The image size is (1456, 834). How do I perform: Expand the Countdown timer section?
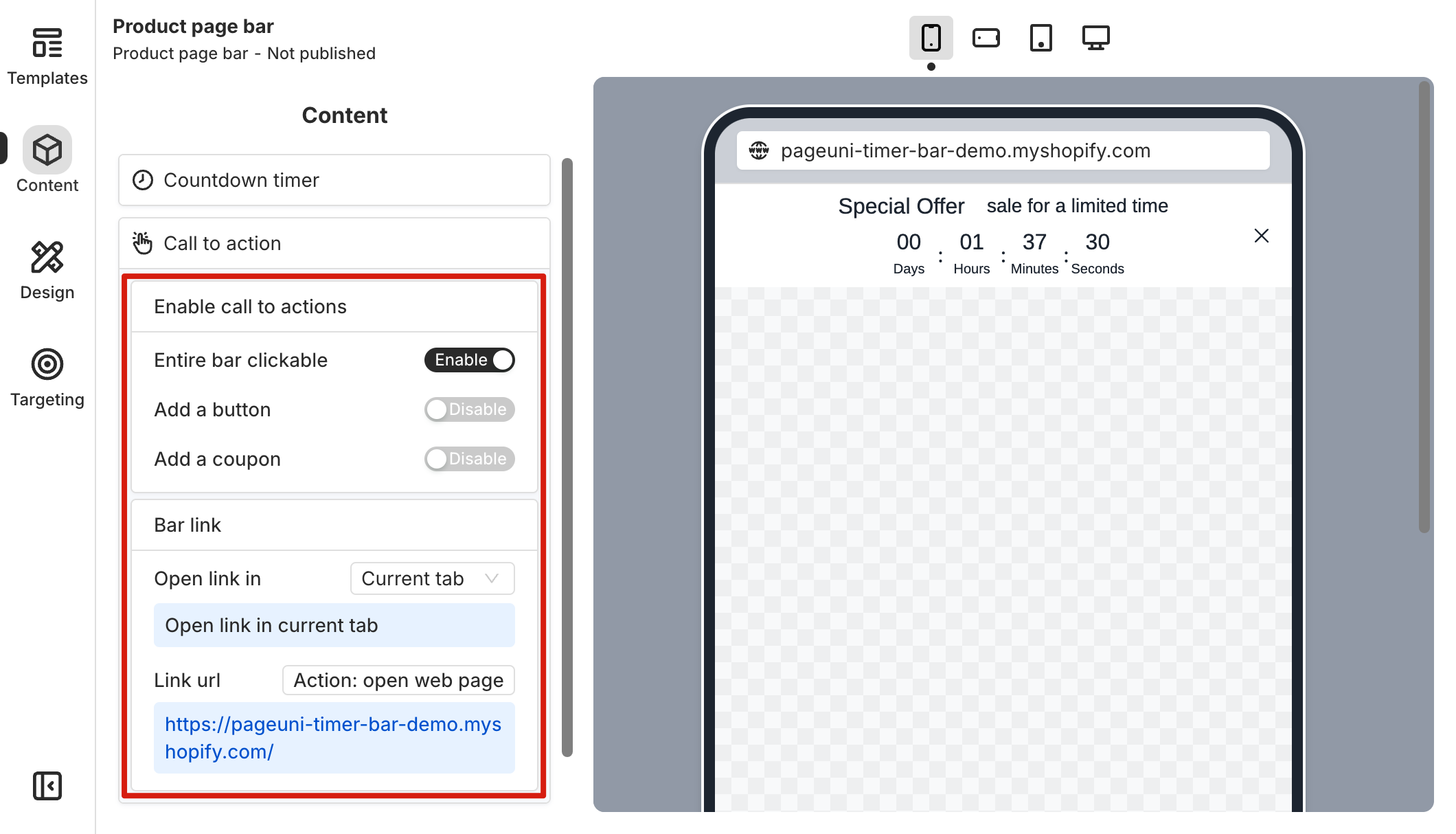pos(334,180)
